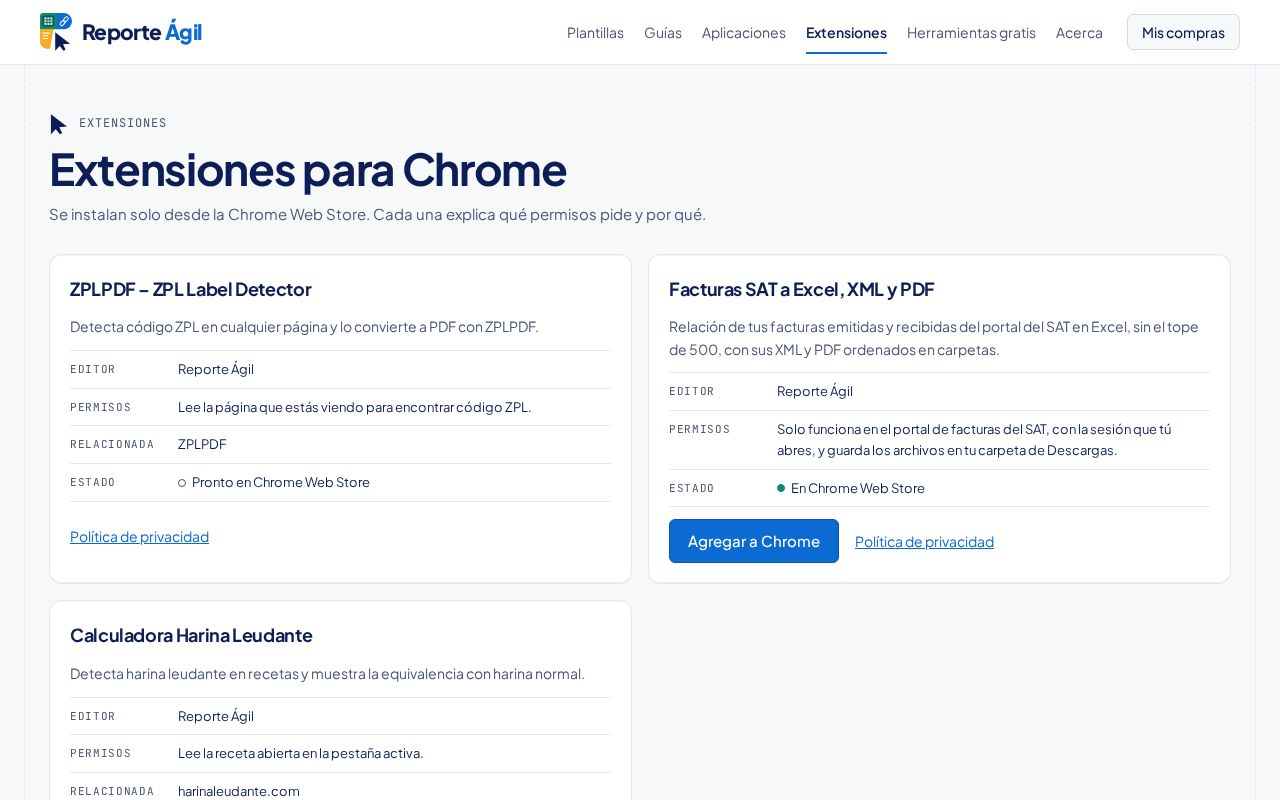Screen dimensions: 1280x800
Task: Click ZPLPDF – ZPL Label Detector title
Action: [x=191, y=289]
